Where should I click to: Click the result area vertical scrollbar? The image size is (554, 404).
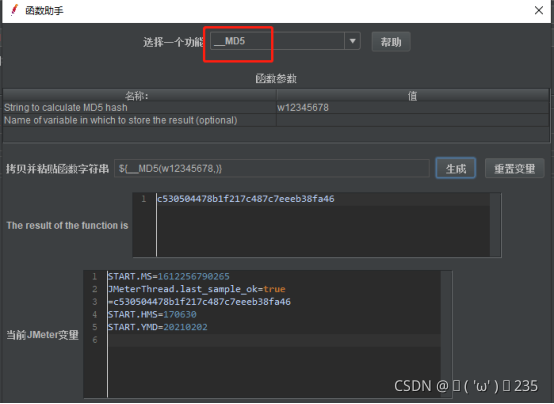495,225
